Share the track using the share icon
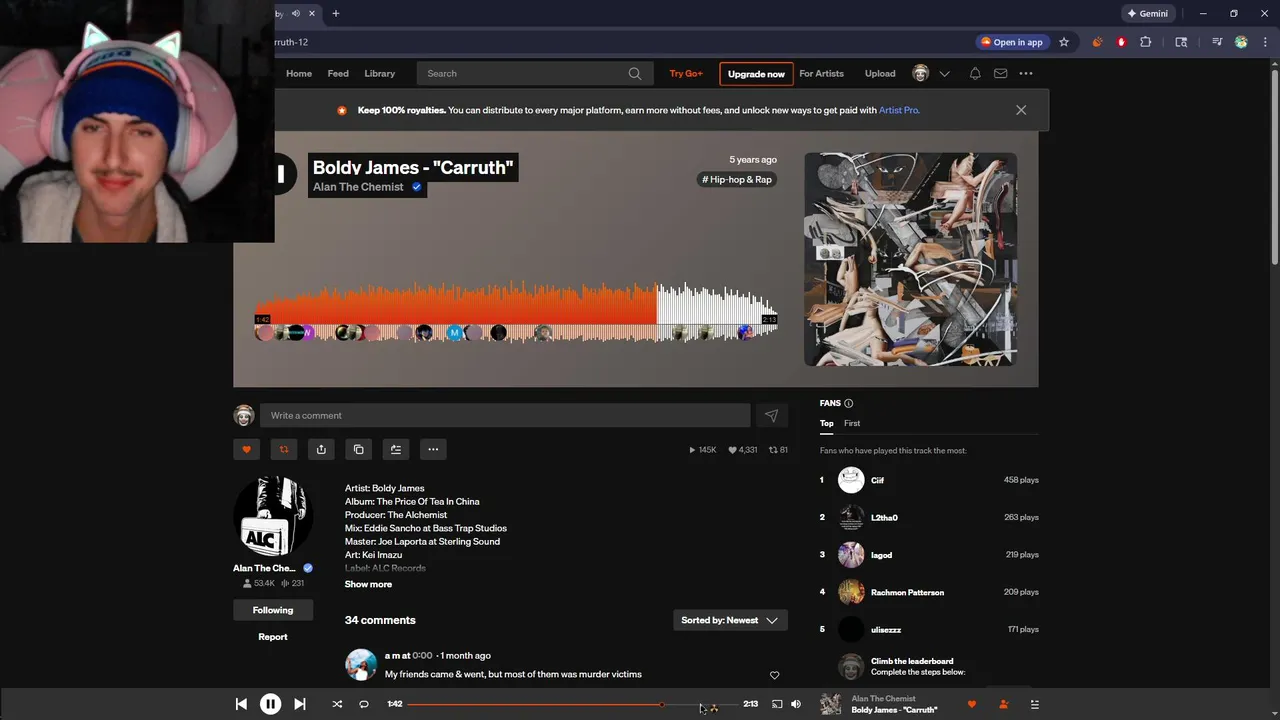 (321, 449)
